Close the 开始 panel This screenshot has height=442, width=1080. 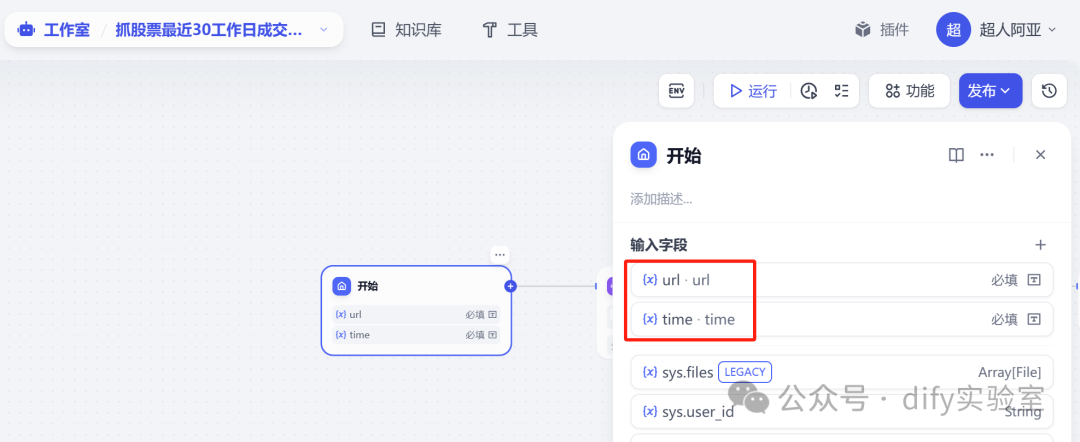click(1041, 155)
